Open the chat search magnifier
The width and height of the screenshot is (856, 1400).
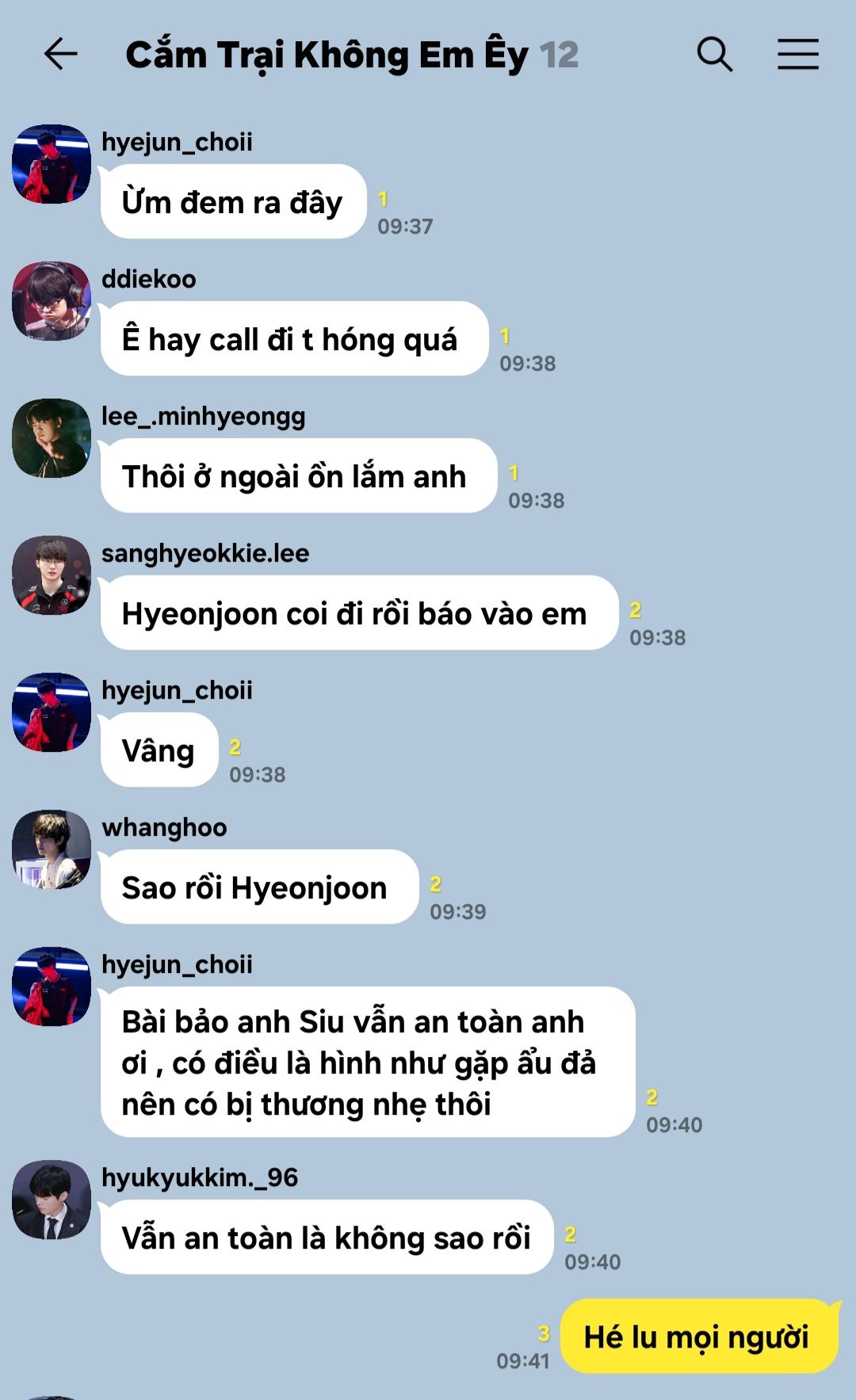(714, 55)
